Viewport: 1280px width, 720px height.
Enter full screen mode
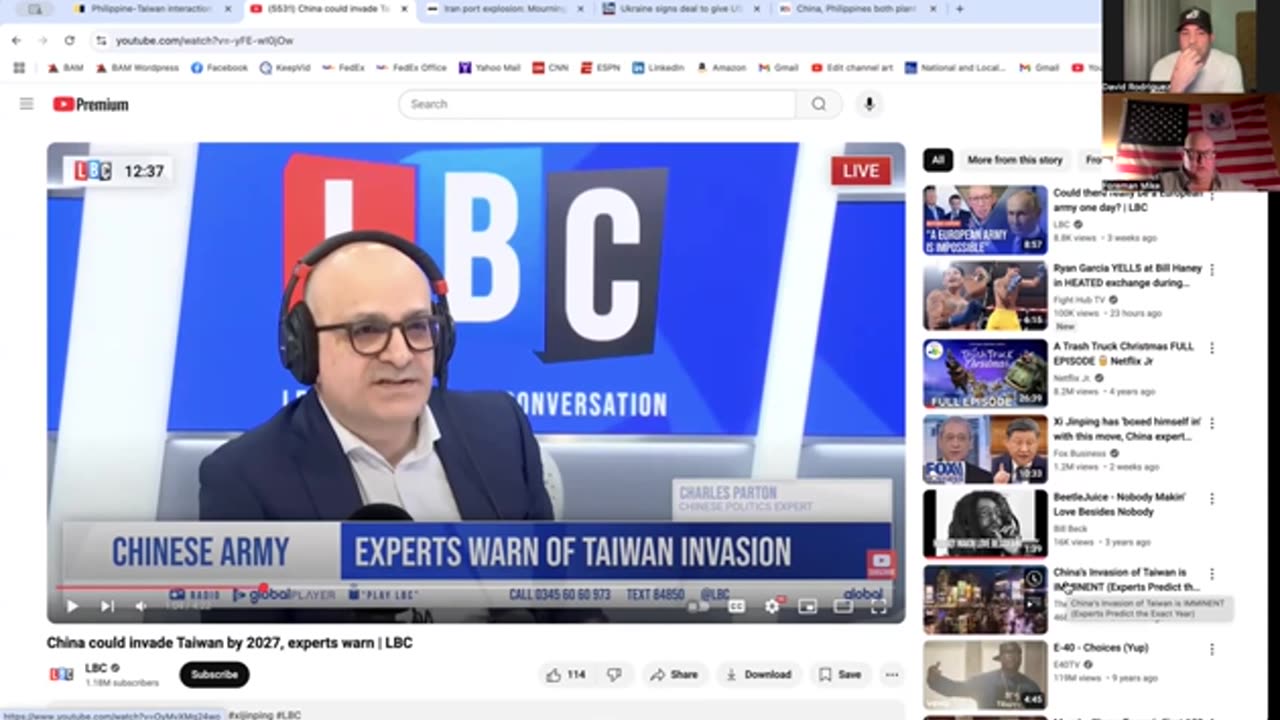point(879,606)
